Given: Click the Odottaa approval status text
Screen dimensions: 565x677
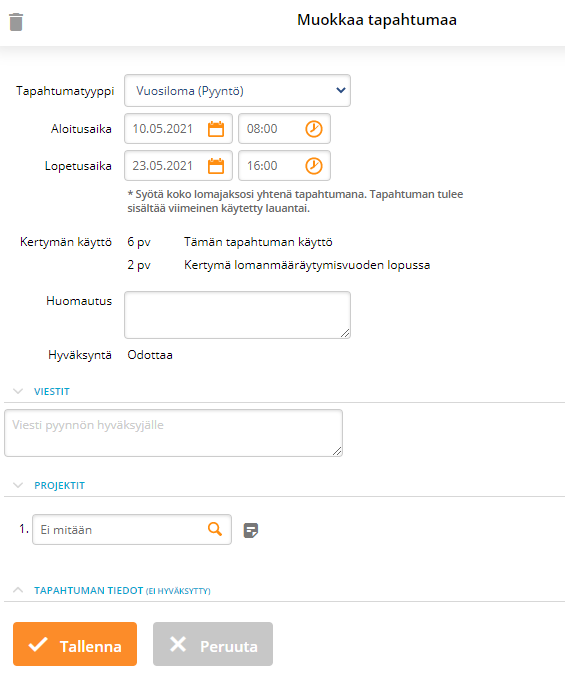Looking at the screenshot, I should tap(150, 355).
